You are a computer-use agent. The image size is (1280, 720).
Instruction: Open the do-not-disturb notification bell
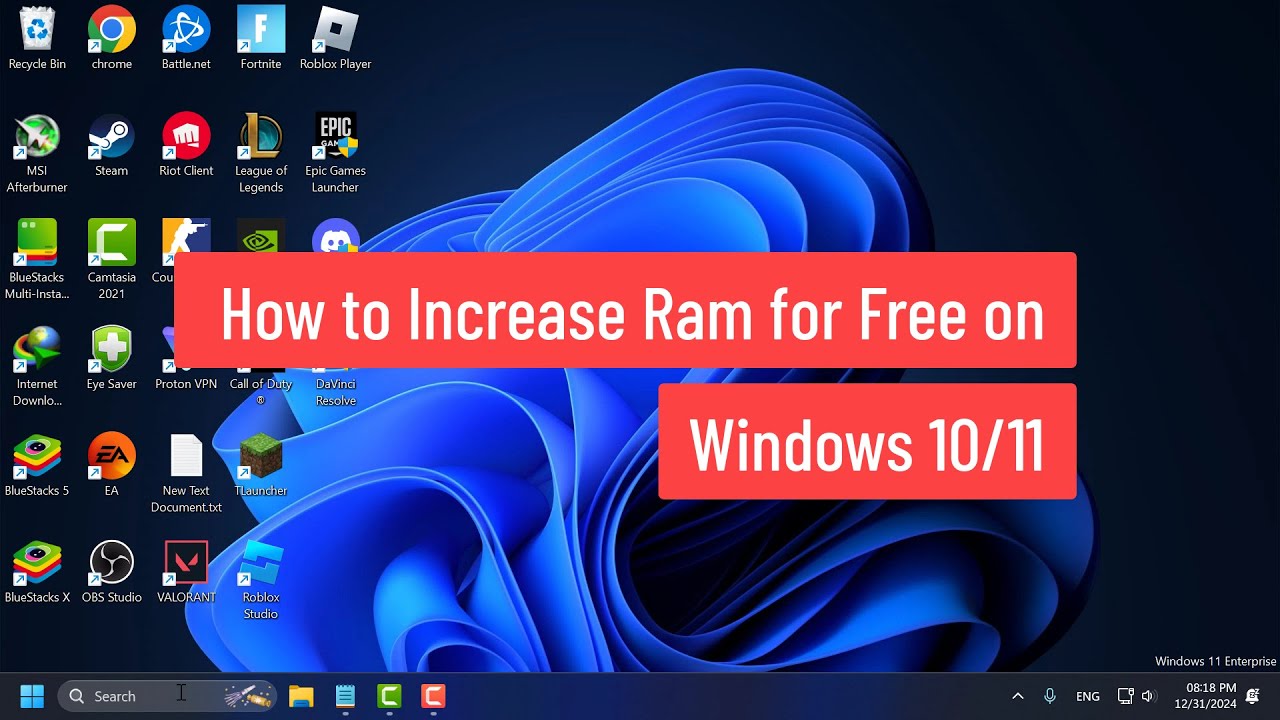pos(1252,696)
